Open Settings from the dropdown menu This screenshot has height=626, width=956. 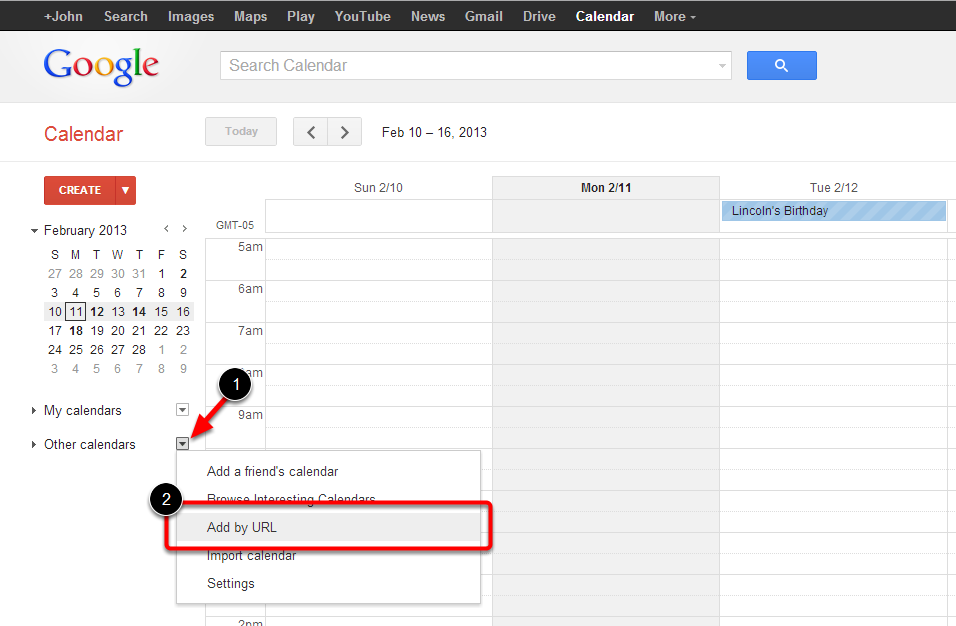329,583
